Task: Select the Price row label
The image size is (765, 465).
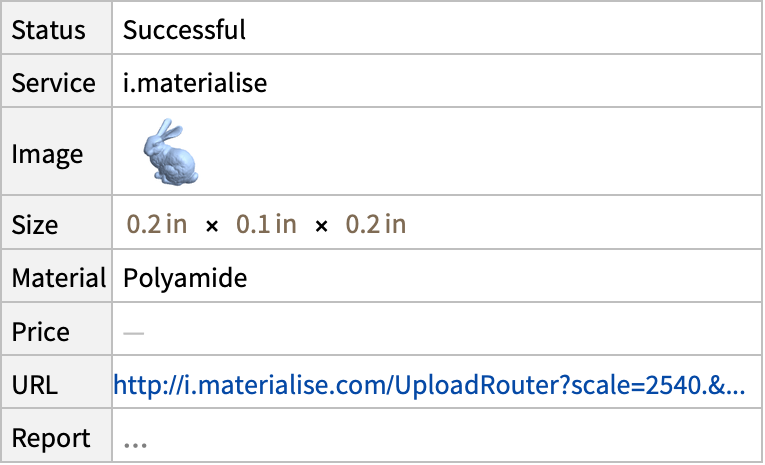Action: [40, 332]
